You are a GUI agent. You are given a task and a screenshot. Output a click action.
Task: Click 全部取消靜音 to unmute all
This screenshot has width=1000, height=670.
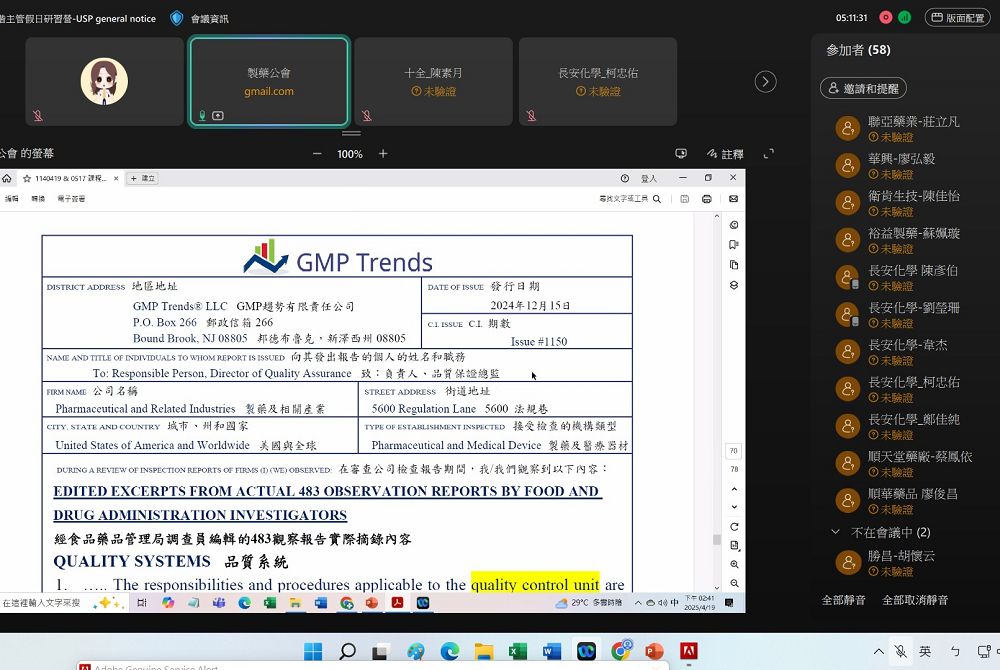[915, 600]
